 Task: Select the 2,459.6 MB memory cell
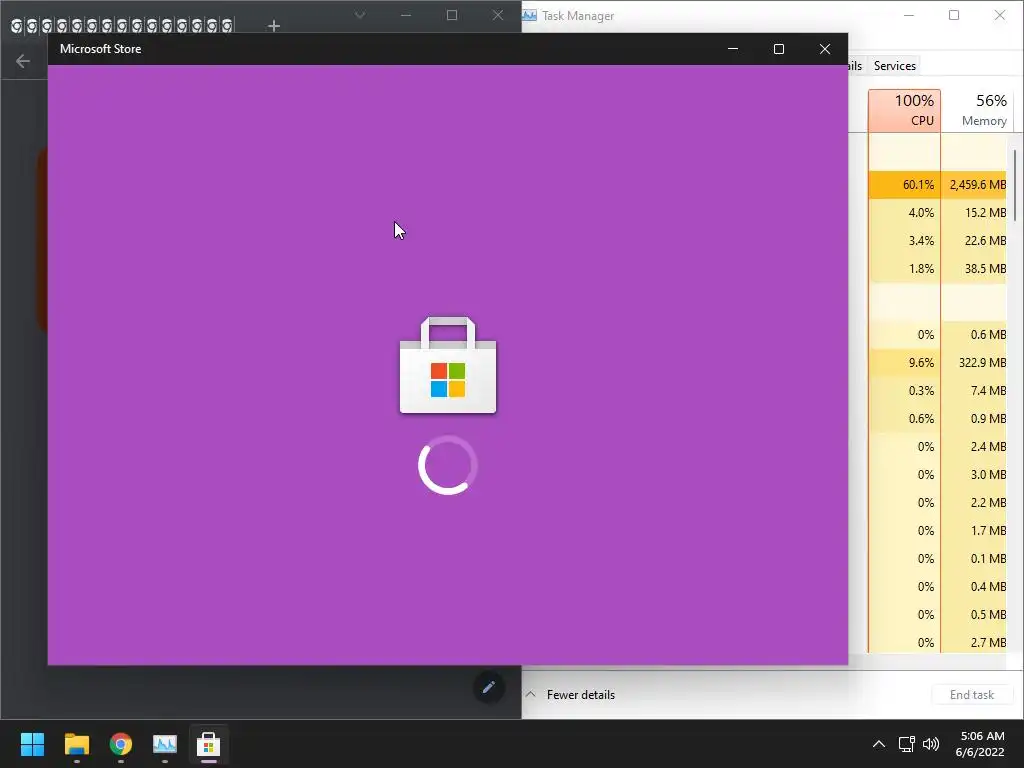pos(974,185)
